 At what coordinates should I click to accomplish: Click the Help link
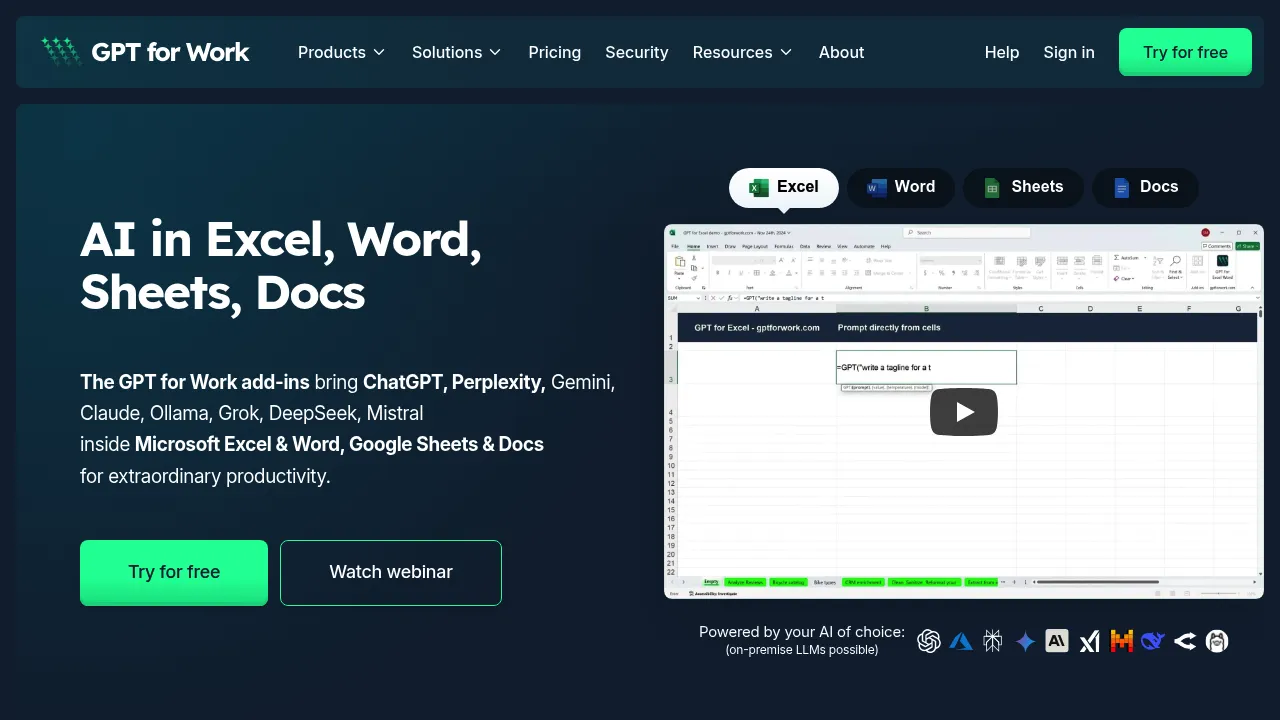click(x=1002, y=52)
